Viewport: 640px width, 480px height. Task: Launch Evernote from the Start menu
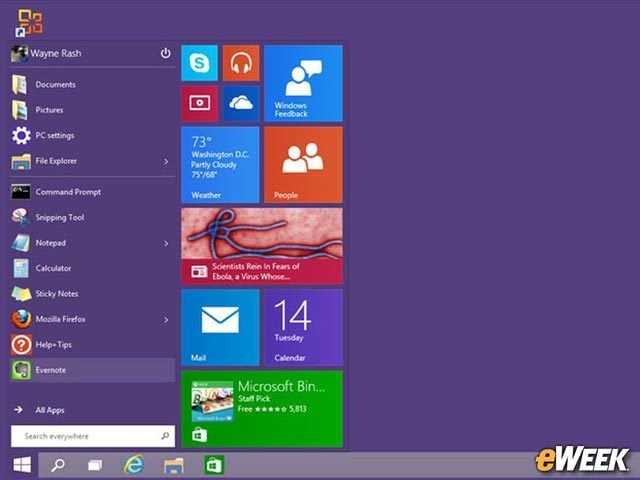92,370
